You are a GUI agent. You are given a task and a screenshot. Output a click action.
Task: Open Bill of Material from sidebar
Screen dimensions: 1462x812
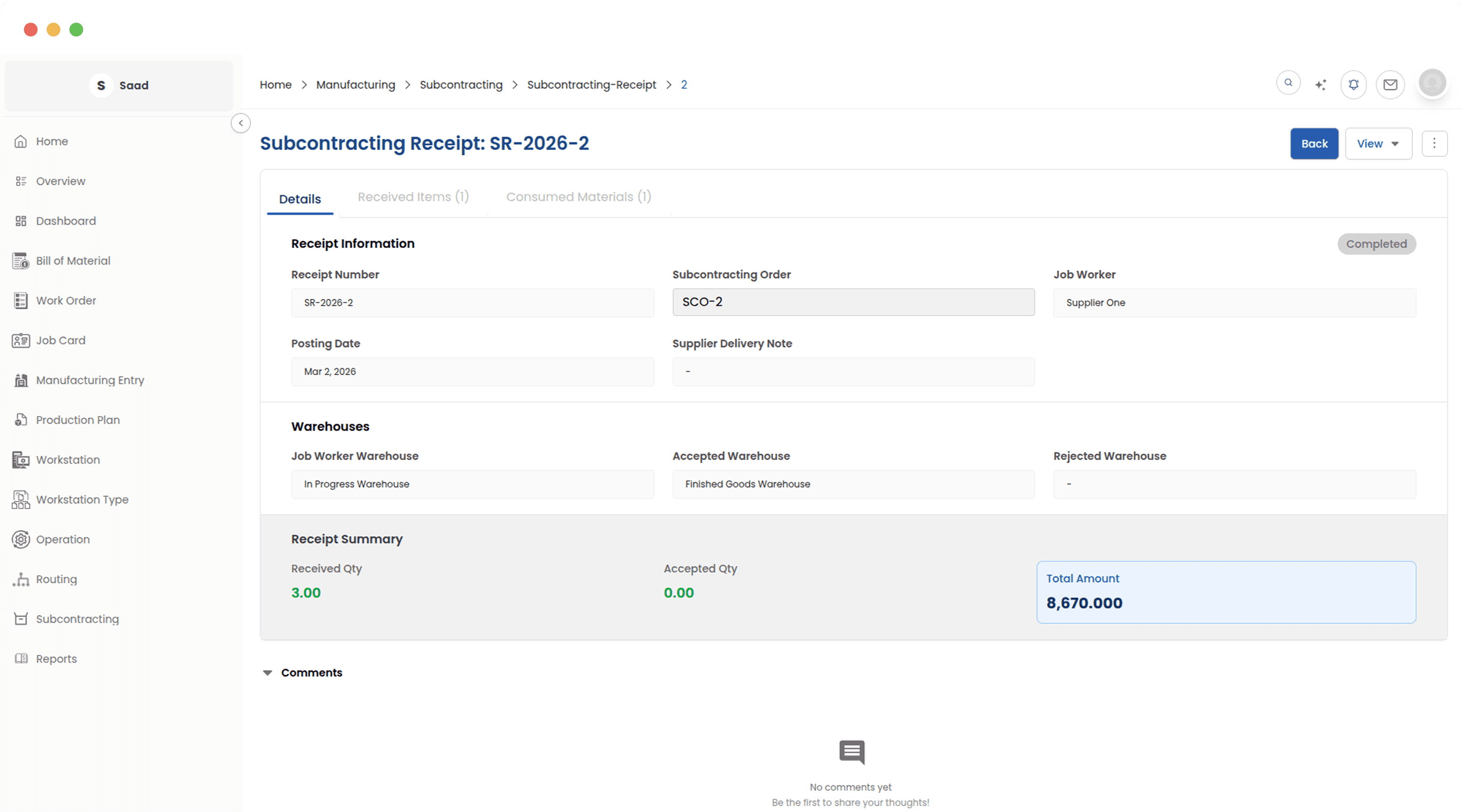[73, 261]
